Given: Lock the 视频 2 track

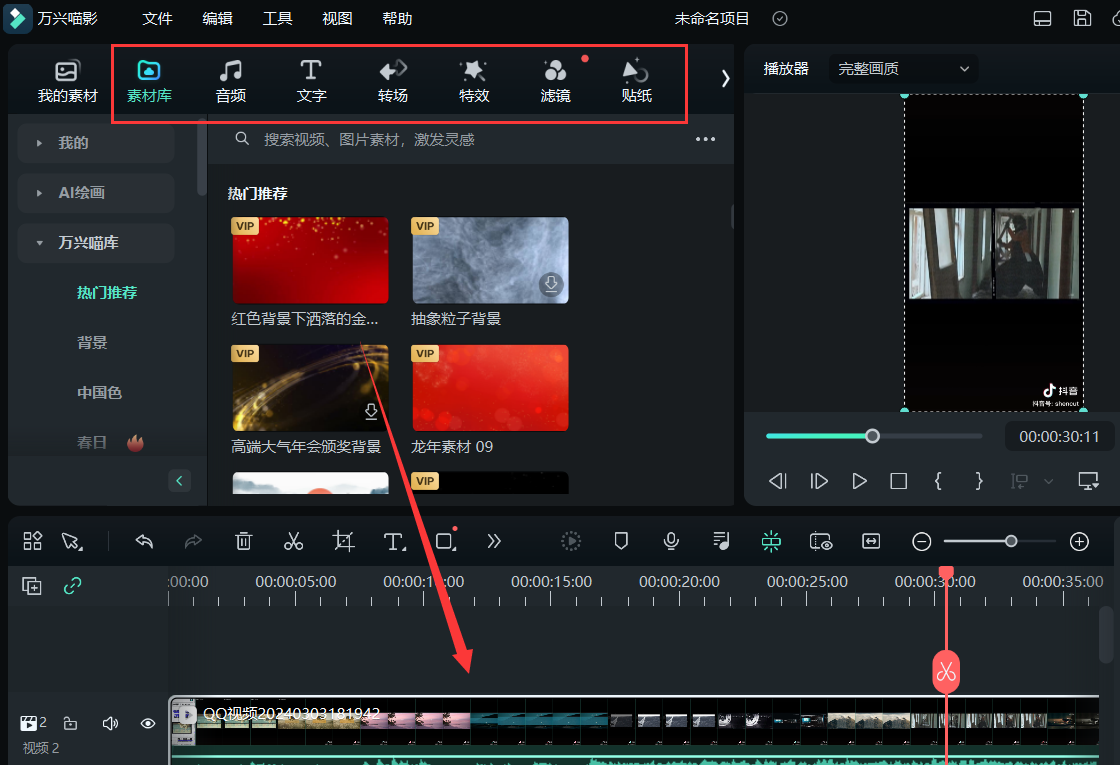Looking at the screenshot, I should (x=70, y=723).
